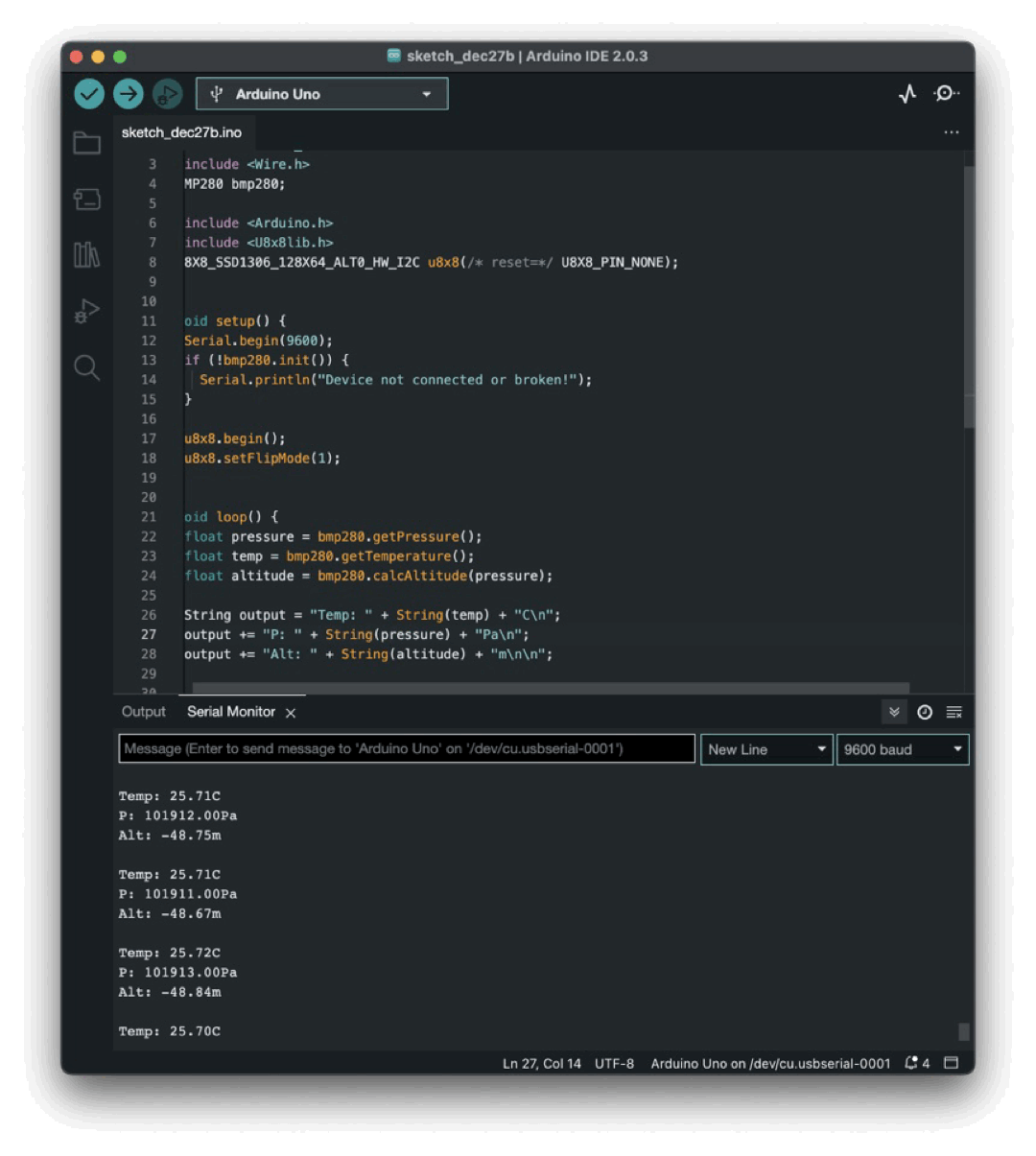Open the New Line line-ending dropdown
Screen dimensions: 1036x1156
765,749
